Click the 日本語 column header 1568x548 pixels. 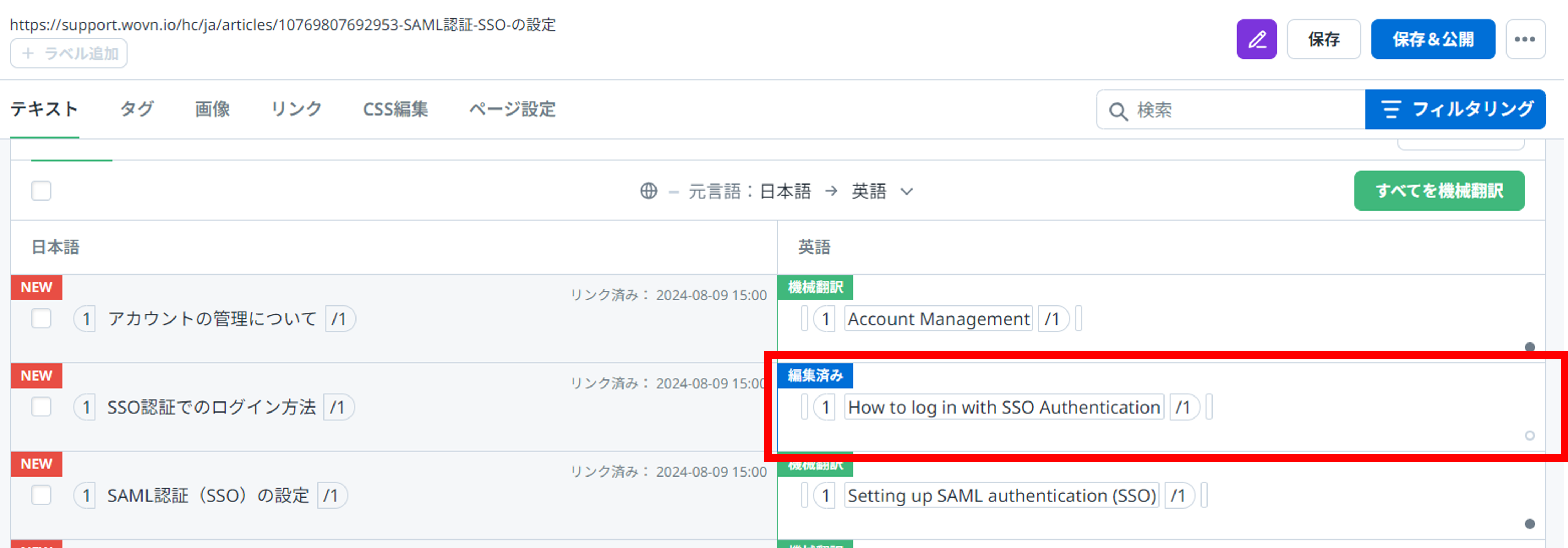55,247
